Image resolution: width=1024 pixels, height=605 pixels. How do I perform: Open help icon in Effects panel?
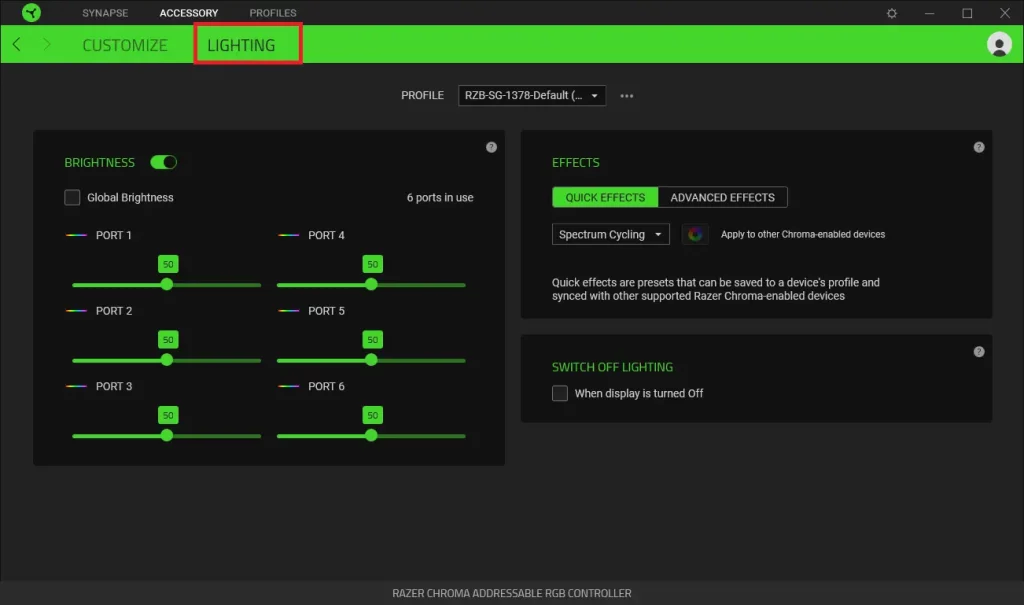coord(978,148)
